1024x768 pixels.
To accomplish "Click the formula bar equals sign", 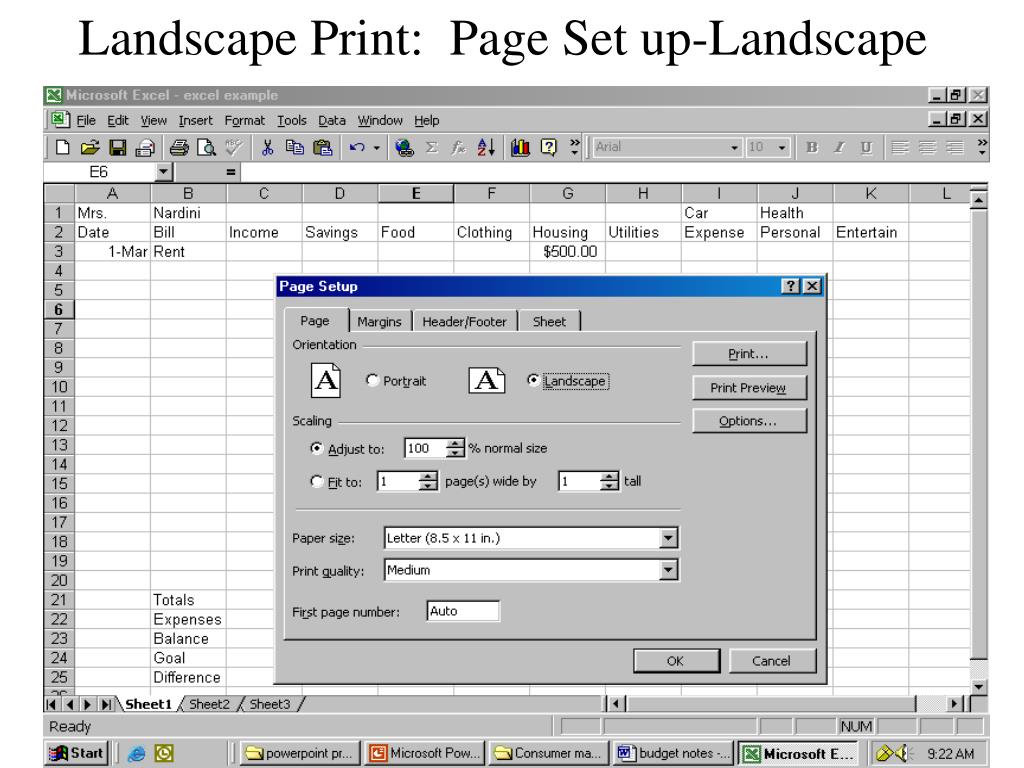I will pyautogui.click(x=230, y=172).
